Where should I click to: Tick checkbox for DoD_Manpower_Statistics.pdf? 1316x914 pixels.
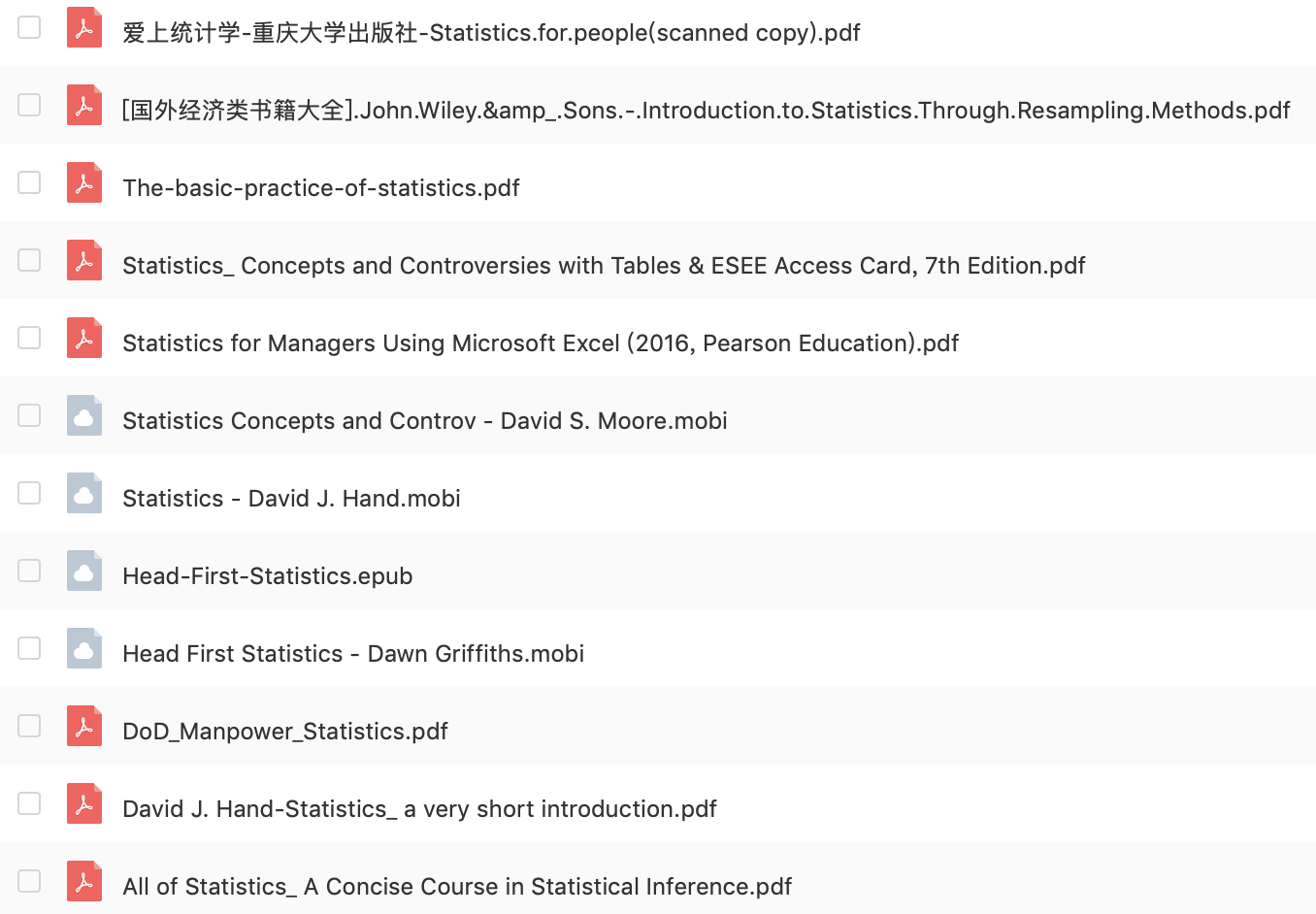click(29, 726)
